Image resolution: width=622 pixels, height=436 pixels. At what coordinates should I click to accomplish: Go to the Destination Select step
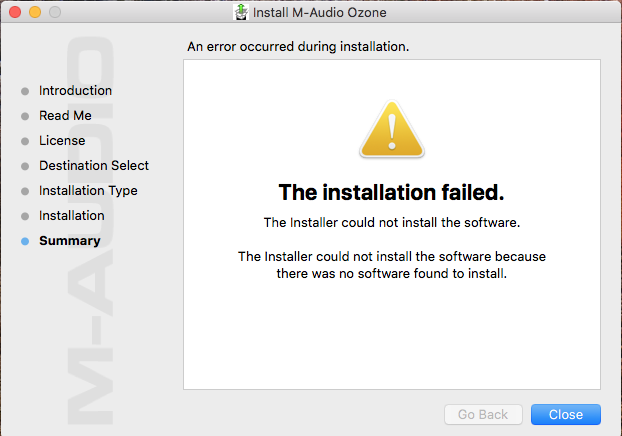[94, 165]
